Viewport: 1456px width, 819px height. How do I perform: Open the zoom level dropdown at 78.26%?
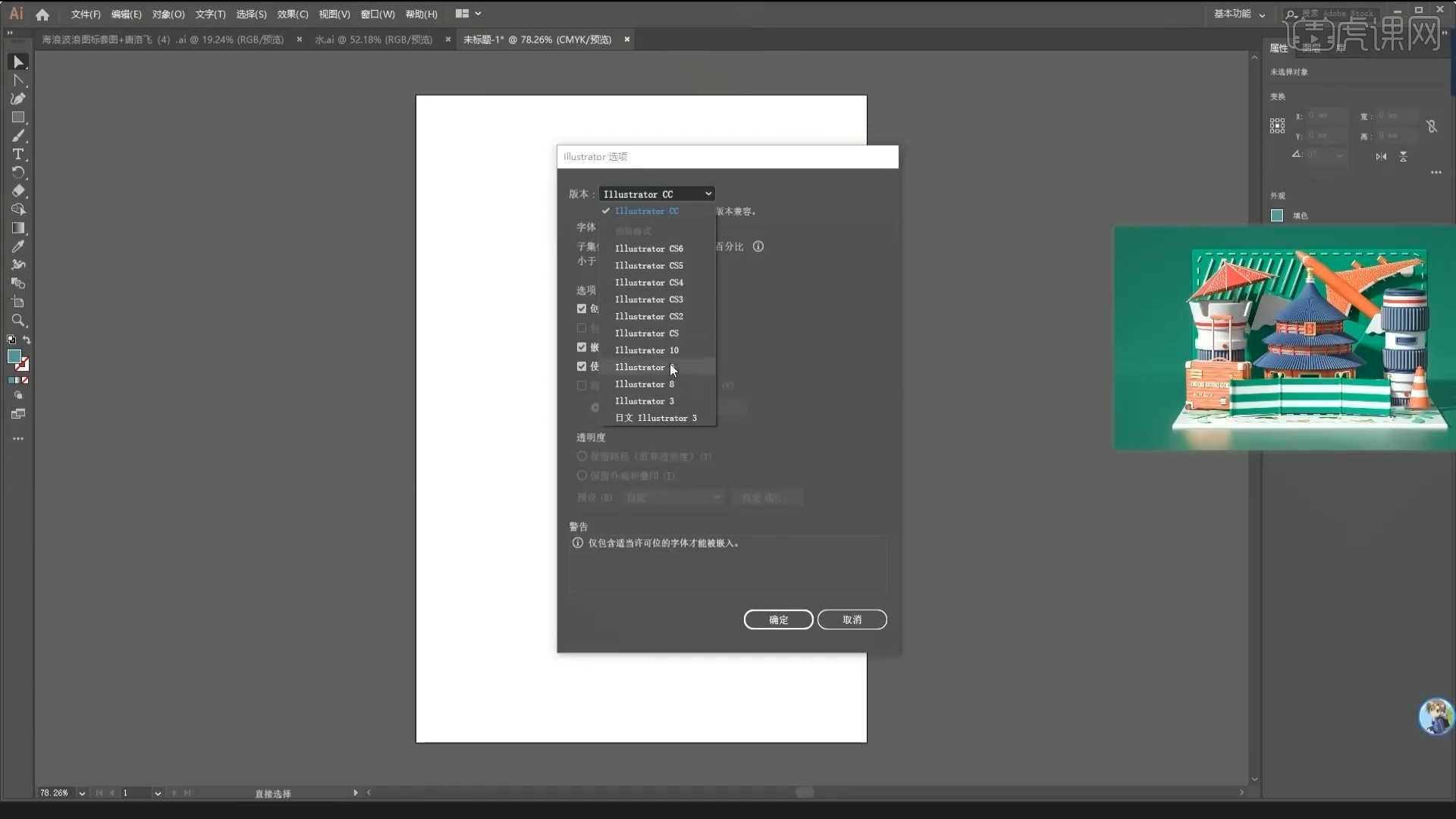click(x=82, y=793)
